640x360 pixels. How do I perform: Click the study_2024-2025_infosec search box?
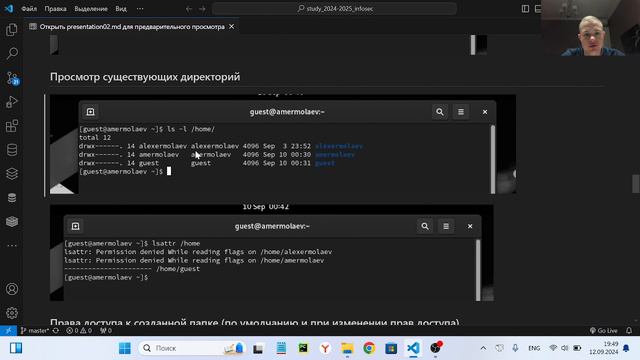coord(334,9)
